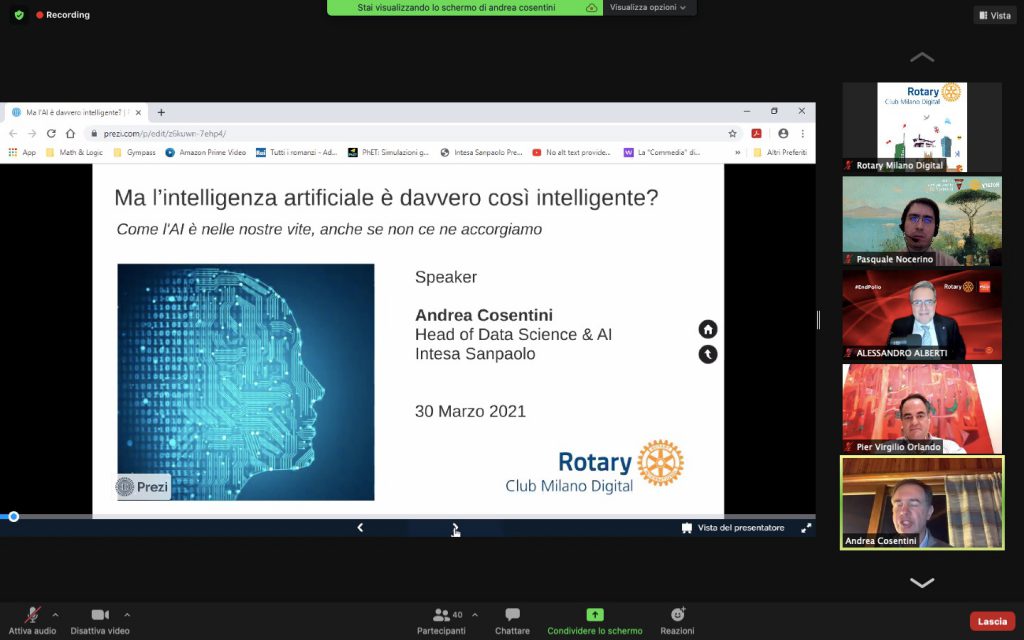Select Pier Virgilio Orlando video thumbnail
Screen dimensions: 1024x640
tap(921, 409)
